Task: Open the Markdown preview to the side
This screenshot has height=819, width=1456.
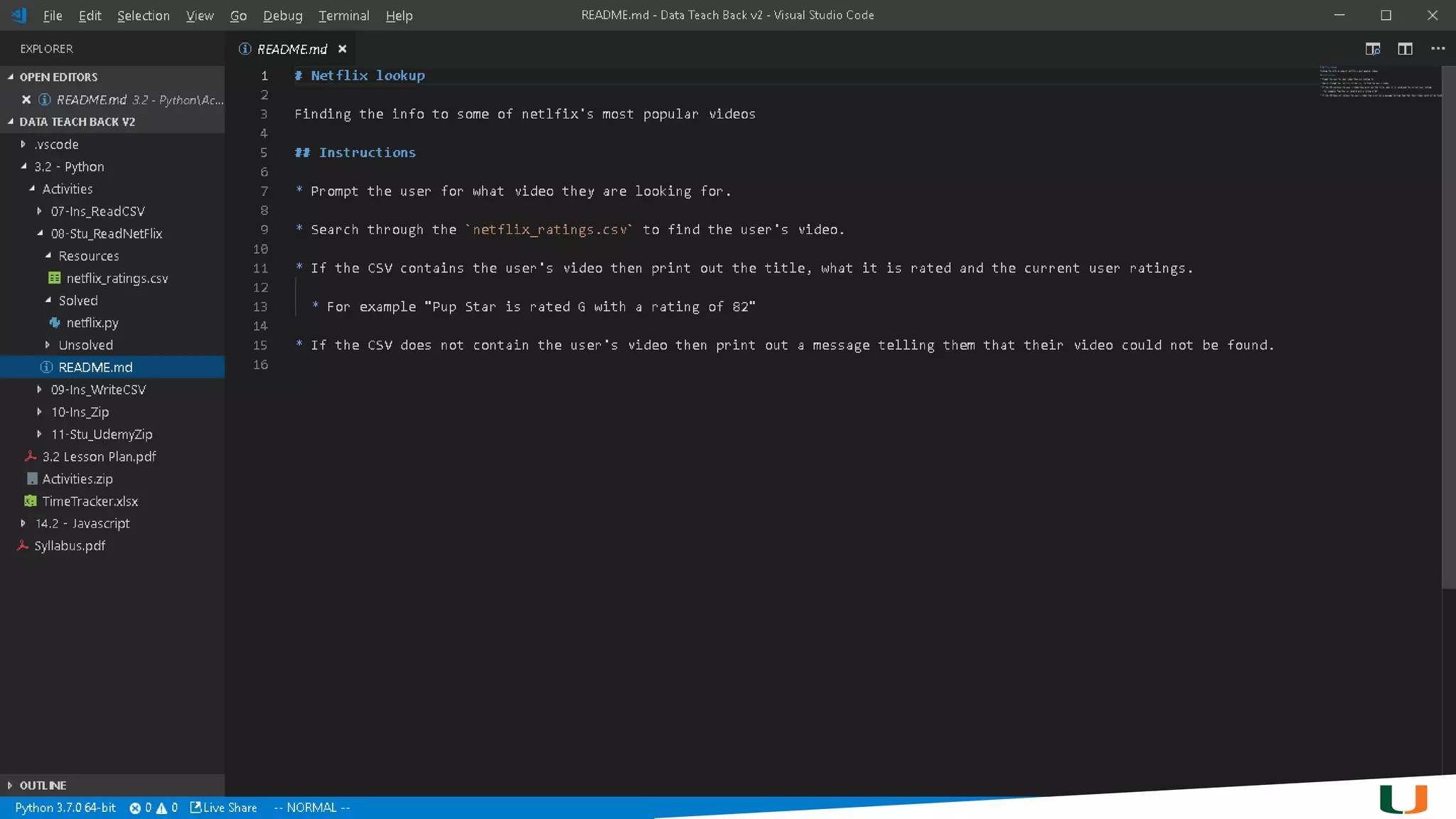Action: pyautogui.click(x=1372, y=49)
